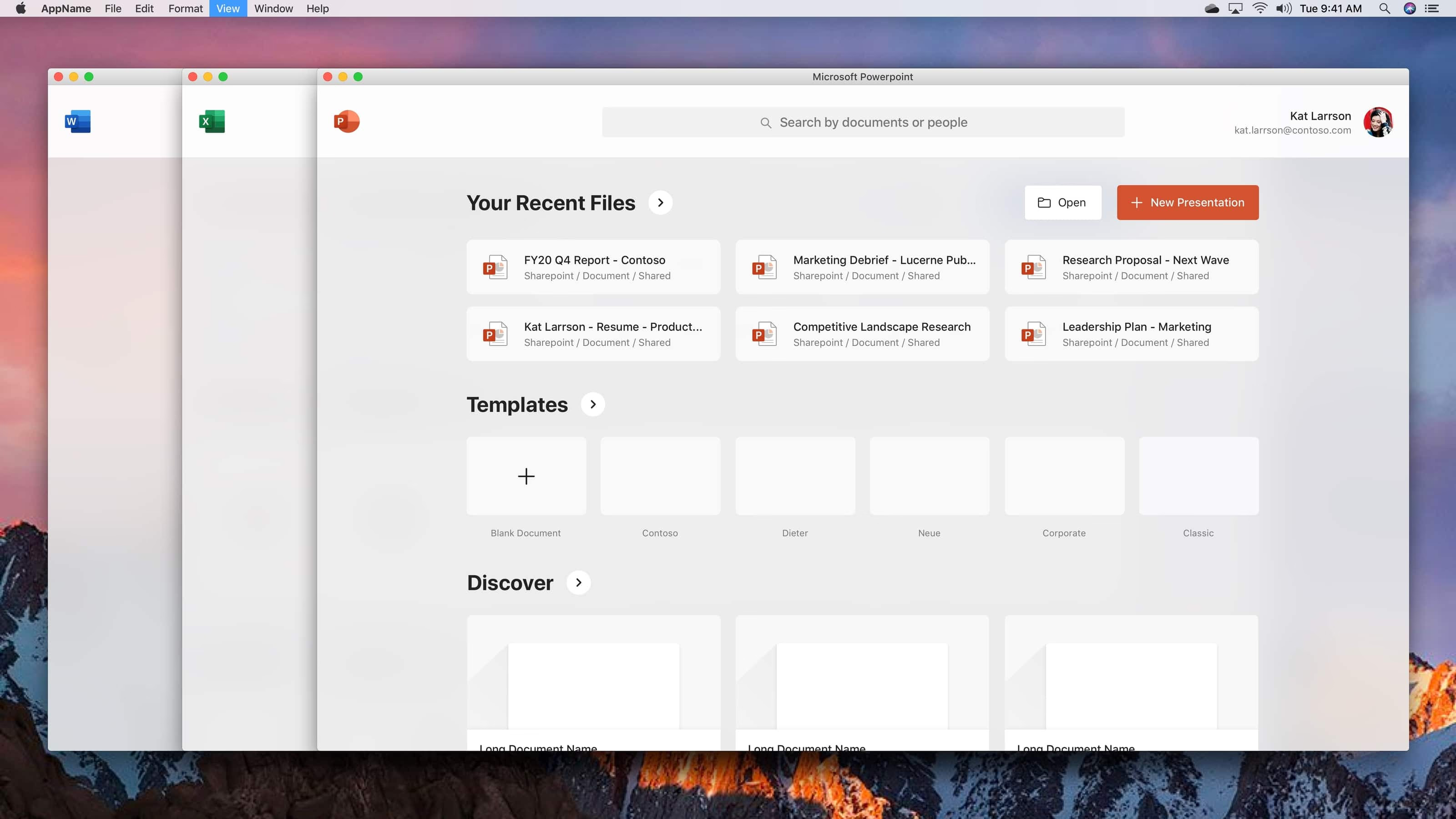Click the volume icon in the menu bar
The image size is (1456, 819).
pyautogui.click(x=1283, y=9)
